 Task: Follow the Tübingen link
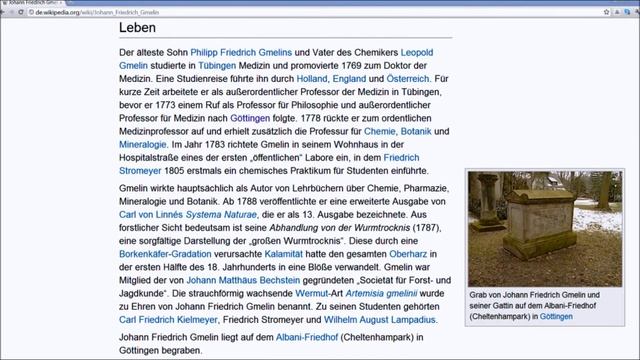pos(217,66)
